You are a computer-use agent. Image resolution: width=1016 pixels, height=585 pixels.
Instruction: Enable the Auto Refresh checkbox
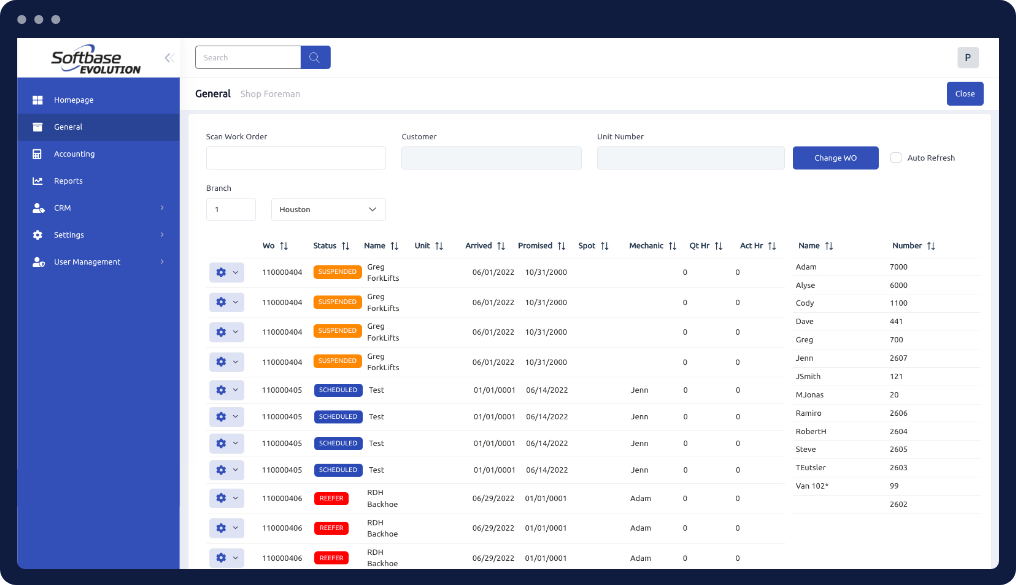pyautogui.click(x=896, y=158)
